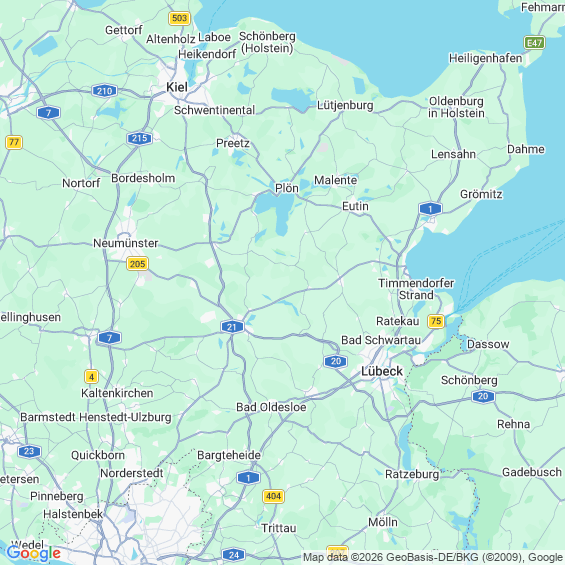Select the Lübeck city label

[382, 372]
